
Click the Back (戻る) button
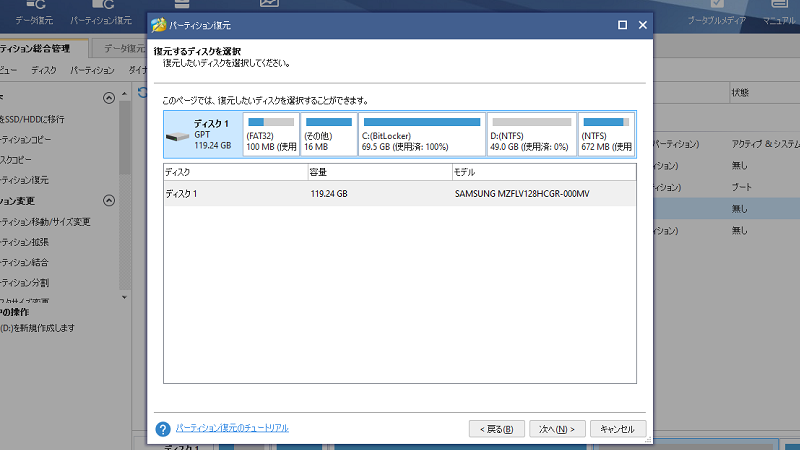(496, 429)
